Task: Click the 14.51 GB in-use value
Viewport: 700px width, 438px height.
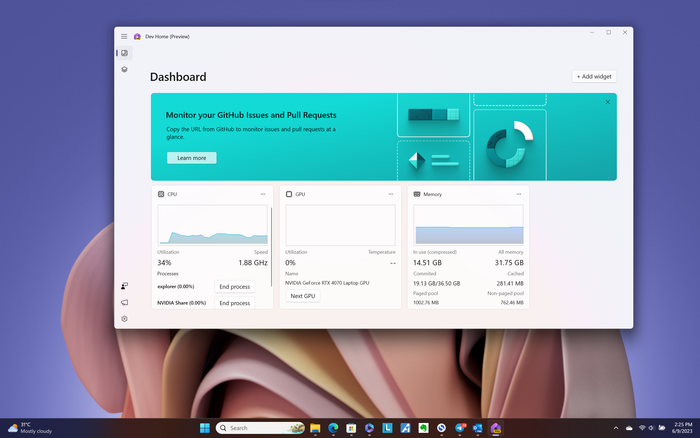Action: 427,263
